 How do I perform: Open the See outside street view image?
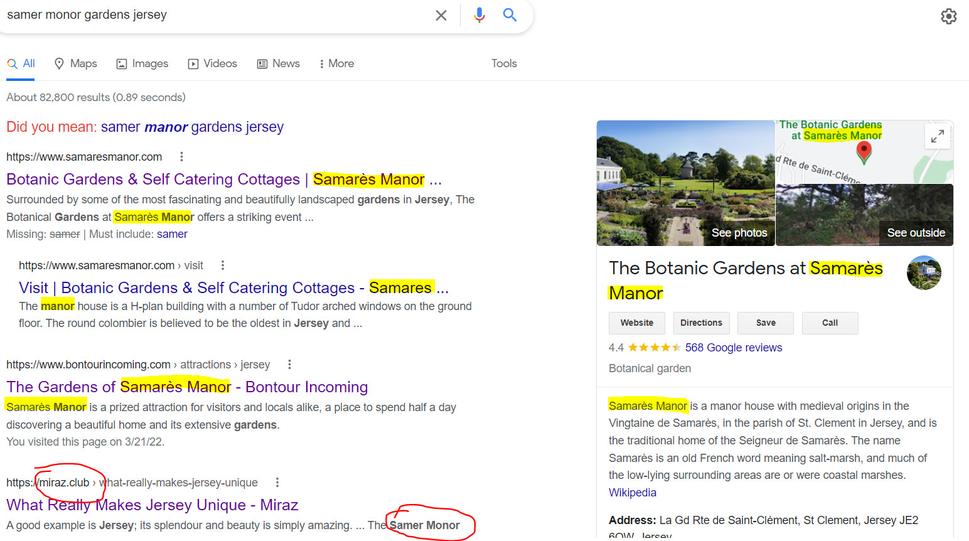tap(864, 215)
